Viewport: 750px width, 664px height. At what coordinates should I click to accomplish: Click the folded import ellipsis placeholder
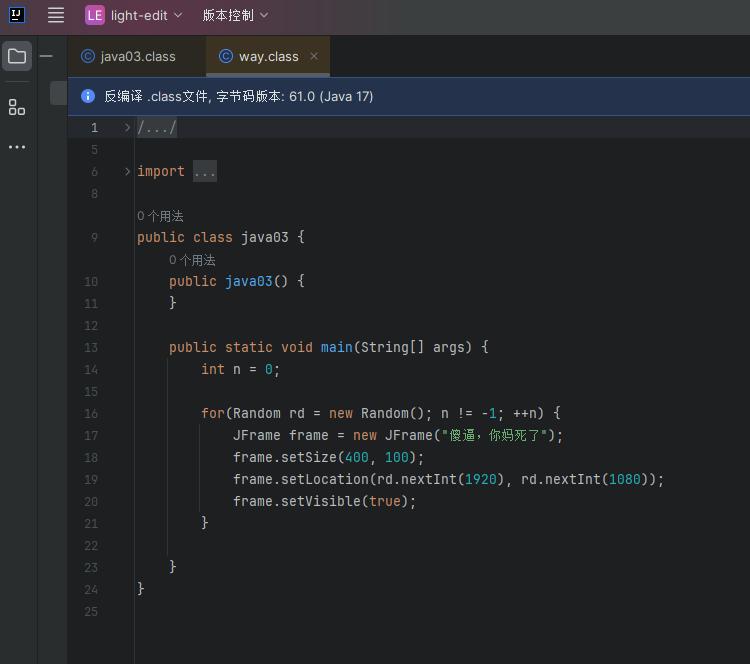(x=204, y=171)
